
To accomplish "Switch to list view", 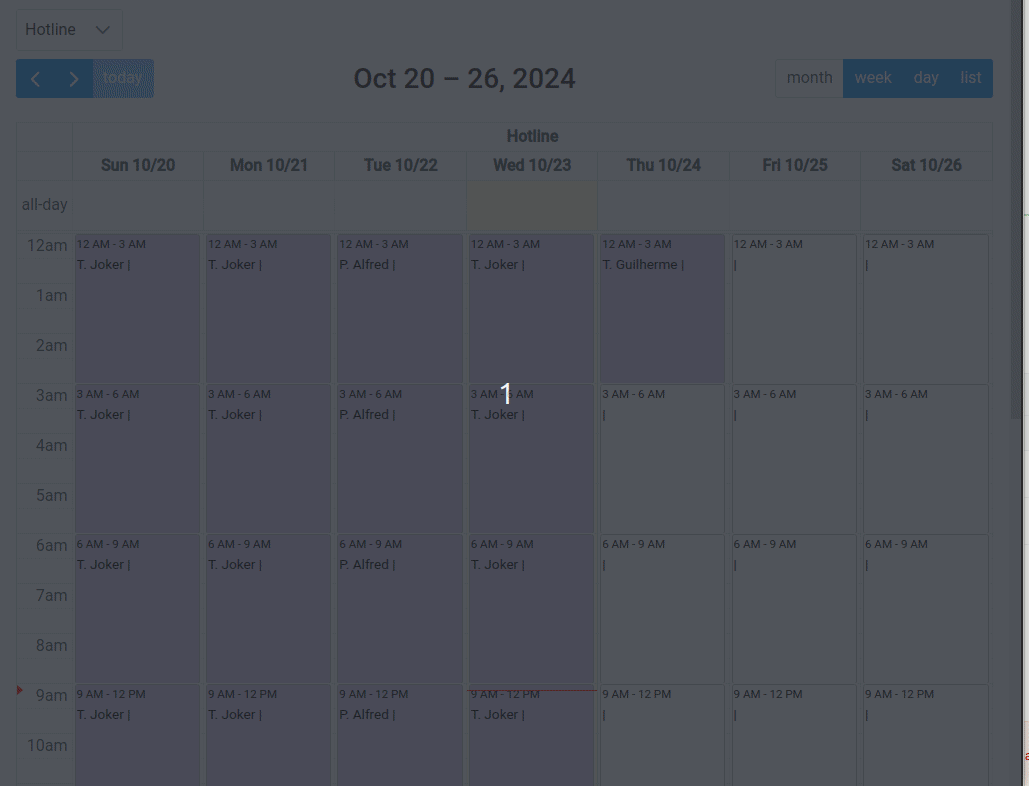I will 970,77.
